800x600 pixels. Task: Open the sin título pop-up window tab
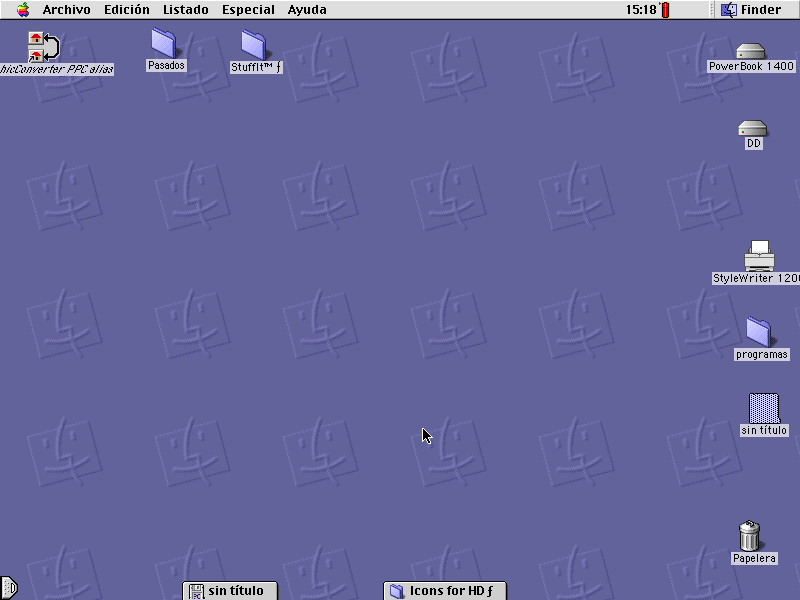(230, 591)
